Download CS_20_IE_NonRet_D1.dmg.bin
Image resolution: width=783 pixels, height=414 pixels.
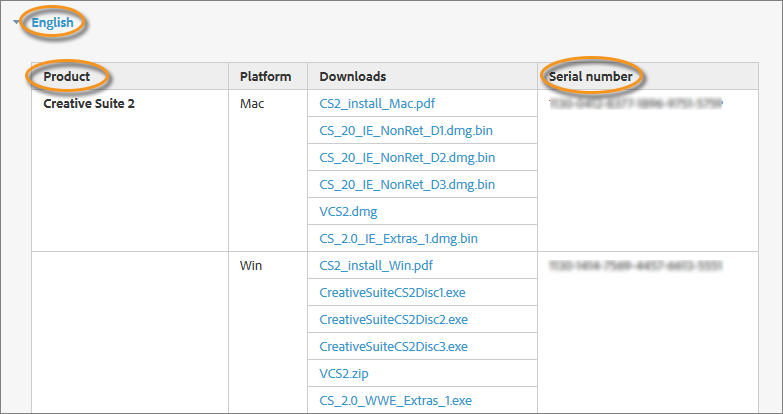pyautogui.click(x=406, y=131)
